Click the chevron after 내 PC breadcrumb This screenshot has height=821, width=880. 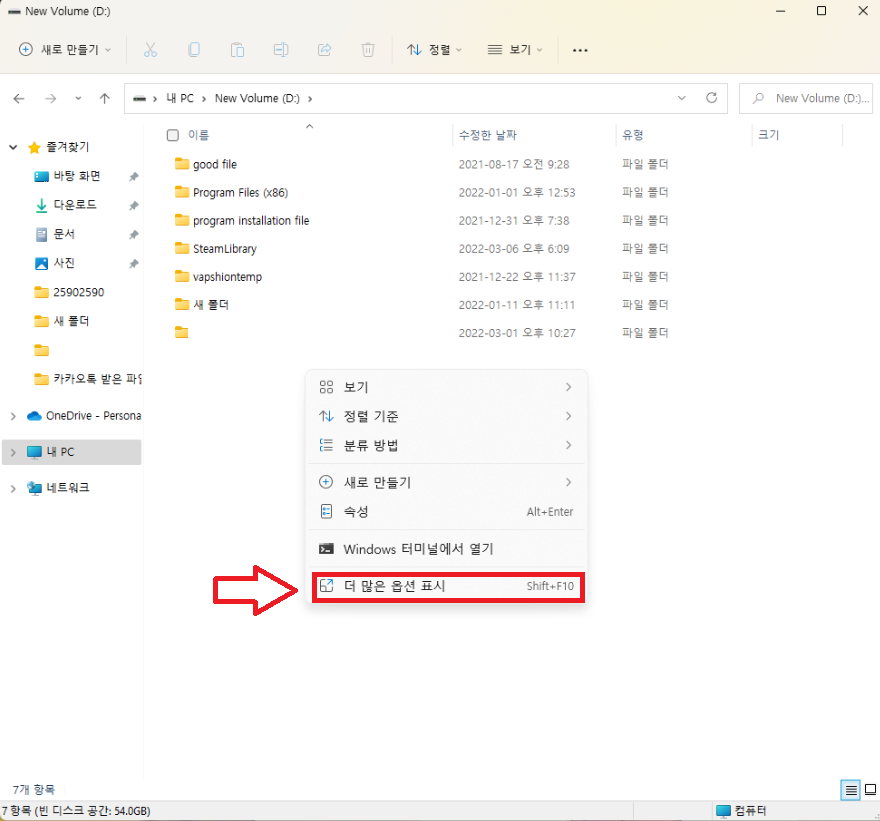[204, 99]
